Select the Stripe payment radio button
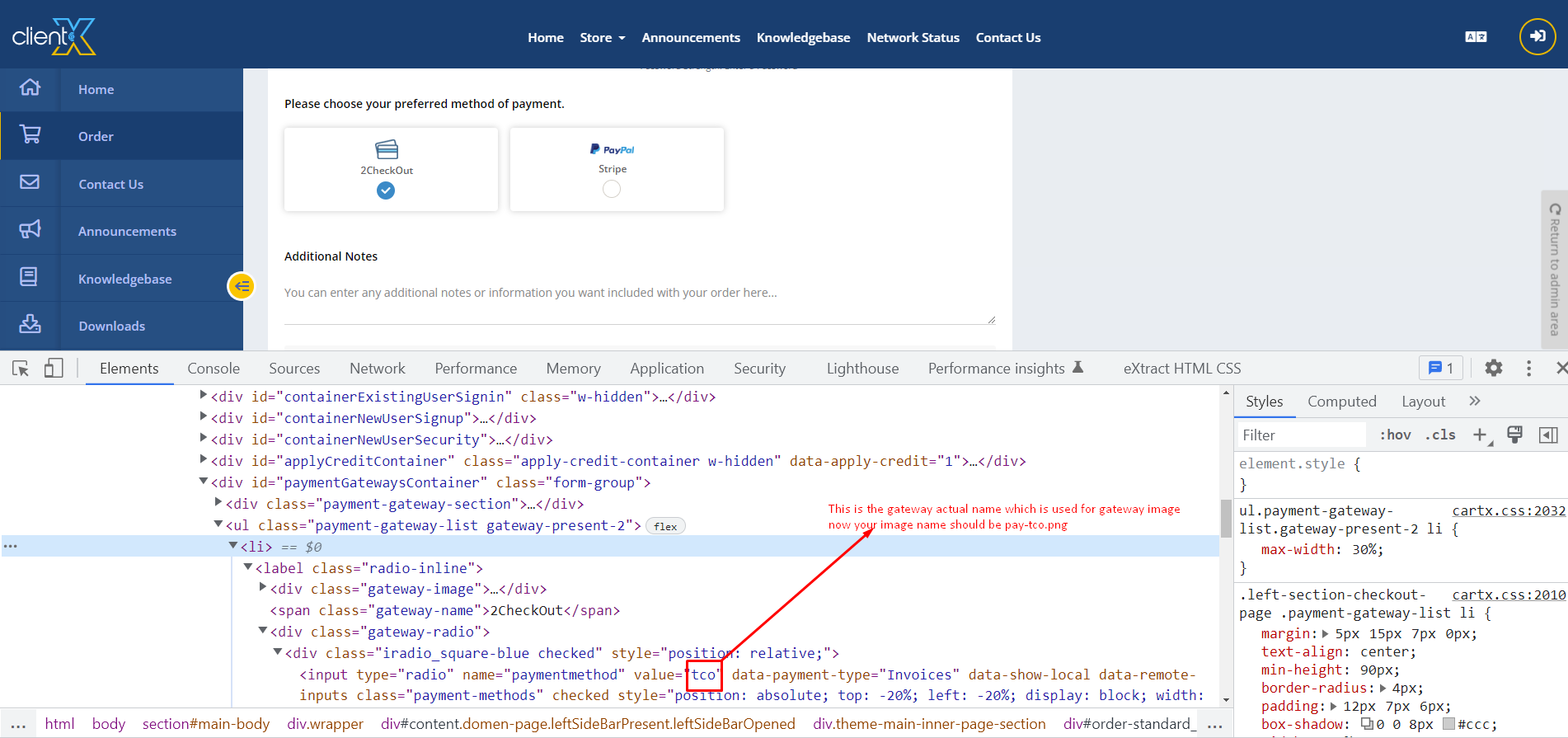1568x738 pixels. tap(612, 189)
